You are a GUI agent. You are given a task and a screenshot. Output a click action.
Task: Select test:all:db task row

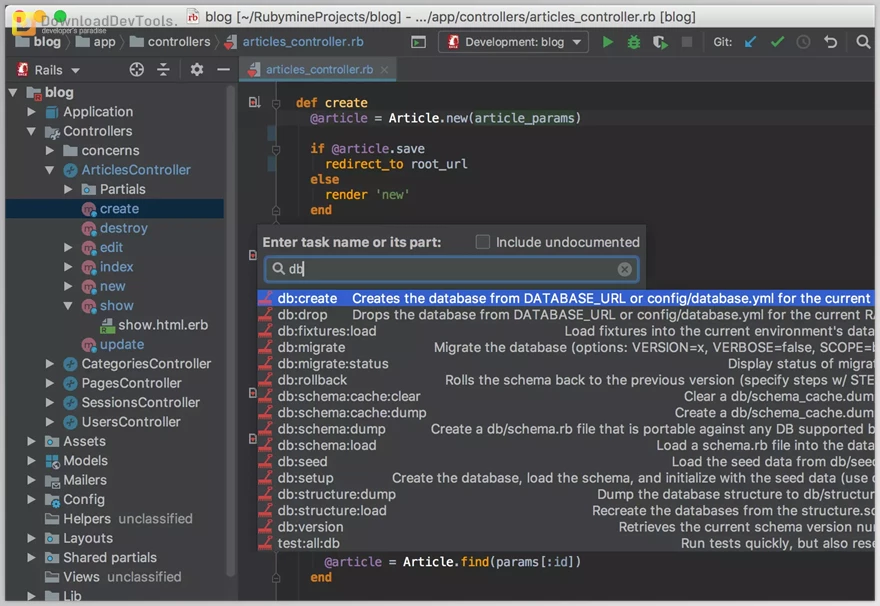point(566,543)
